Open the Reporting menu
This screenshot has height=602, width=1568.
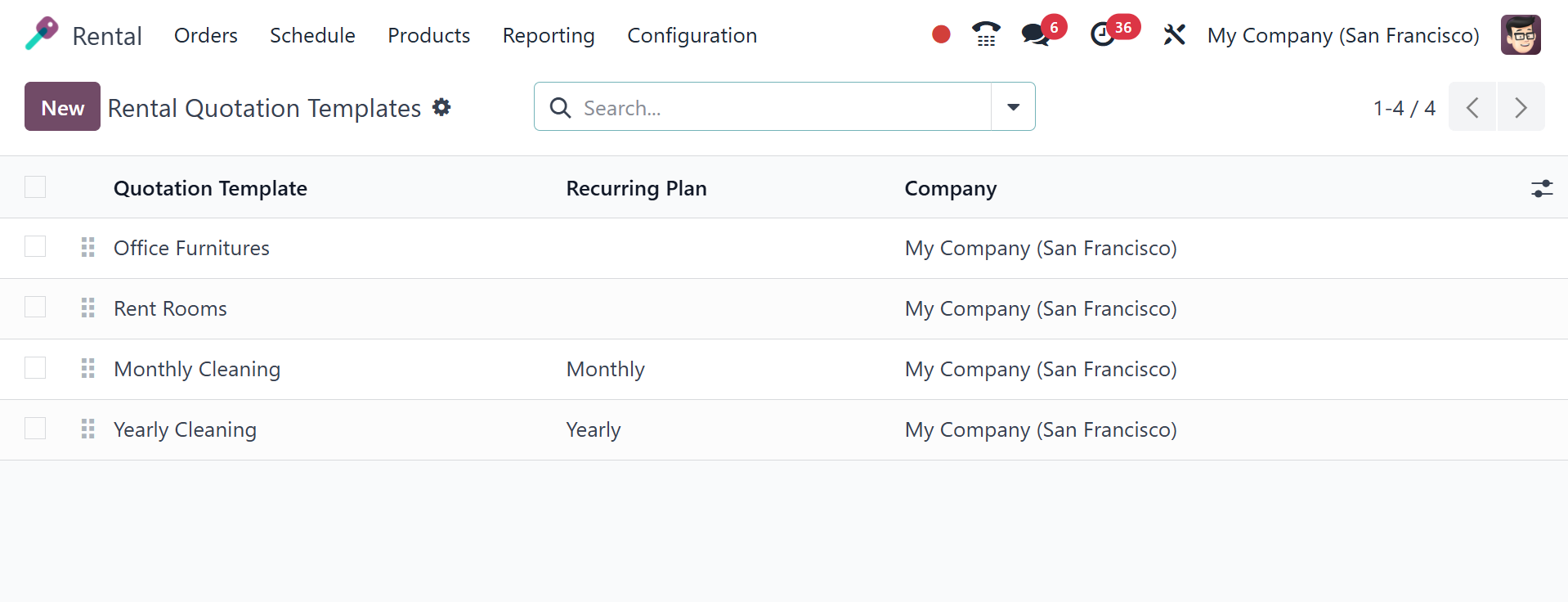549,35
